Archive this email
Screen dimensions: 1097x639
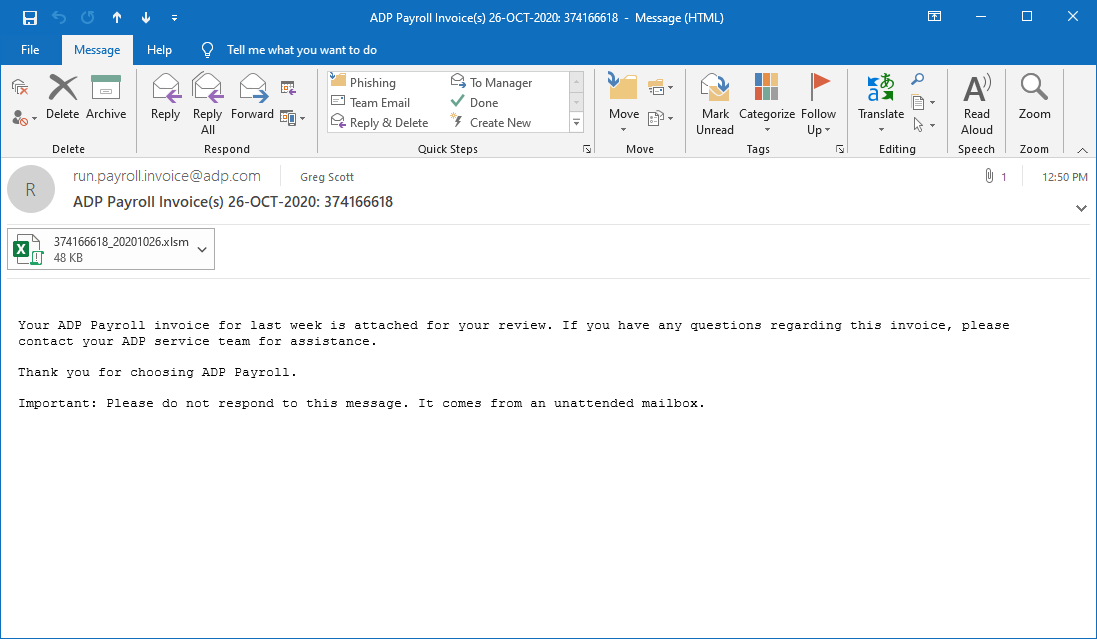tap(106, 100)
